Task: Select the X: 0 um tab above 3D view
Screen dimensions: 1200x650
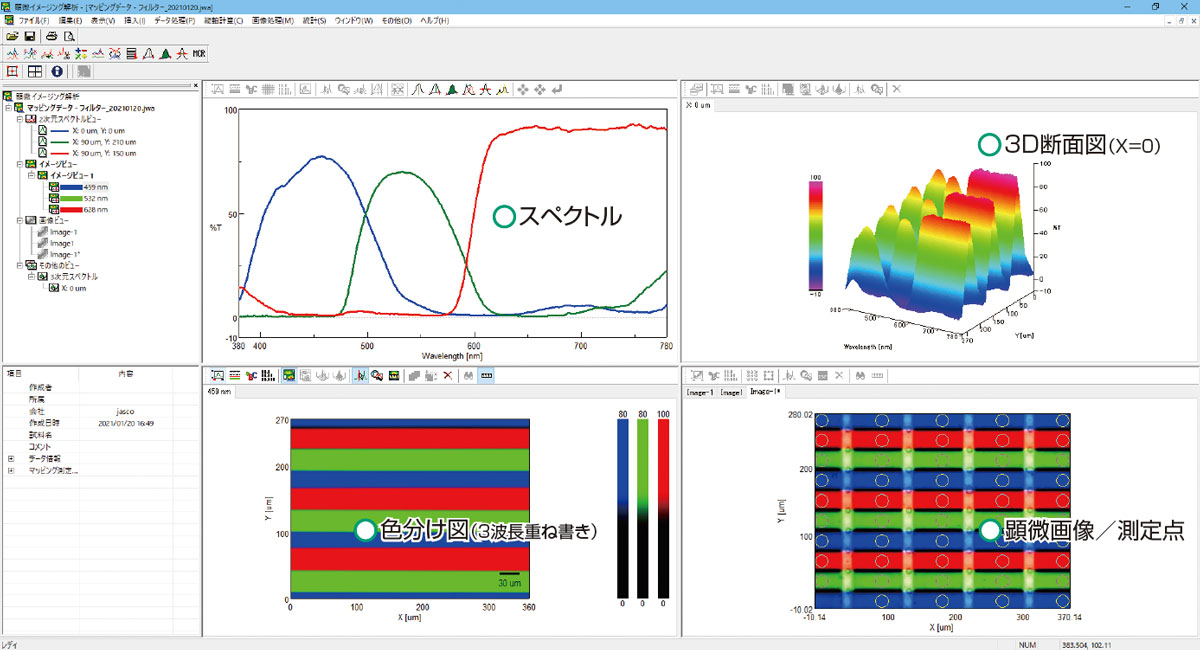Action: [x=698, y=104]
